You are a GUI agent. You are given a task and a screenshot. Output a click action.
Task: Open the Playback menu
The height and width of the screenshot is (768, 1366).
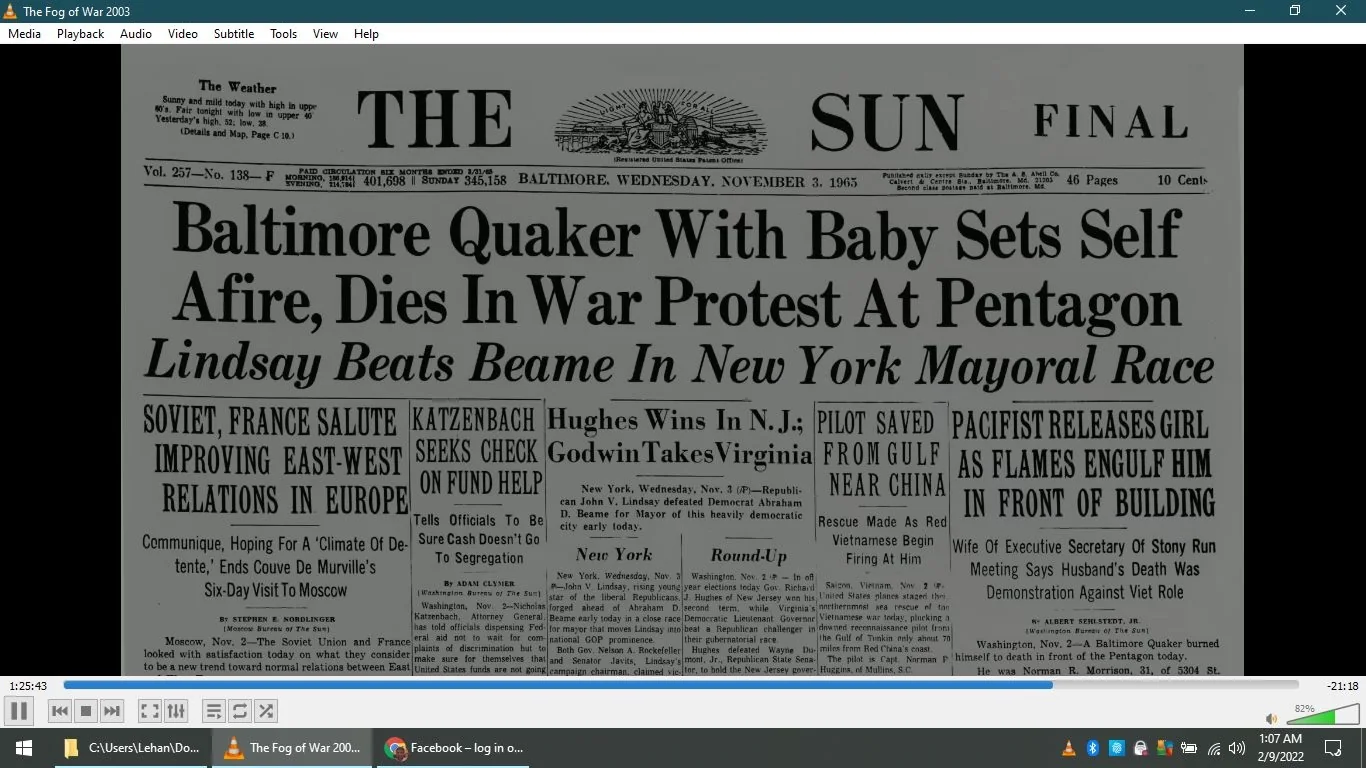point(80,33)
